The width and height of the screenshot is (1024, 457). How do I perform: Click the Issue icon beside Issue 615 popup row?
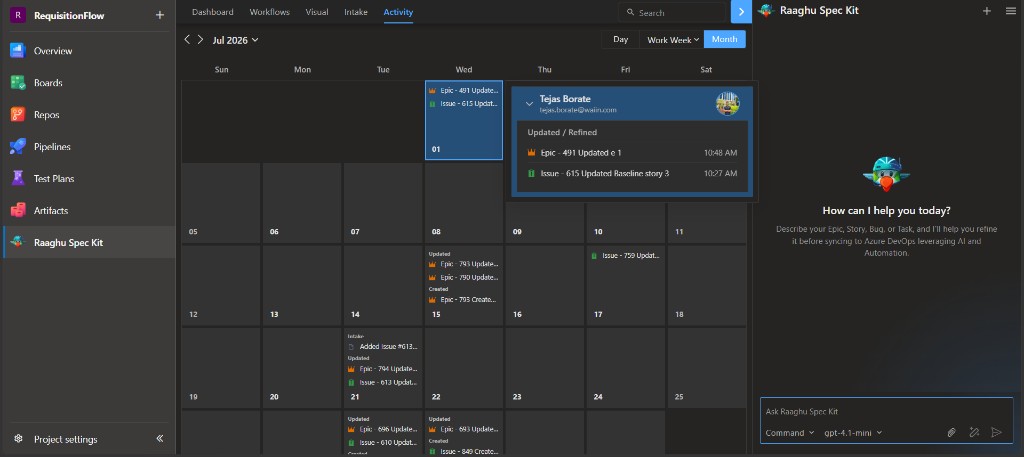[531, 174]
